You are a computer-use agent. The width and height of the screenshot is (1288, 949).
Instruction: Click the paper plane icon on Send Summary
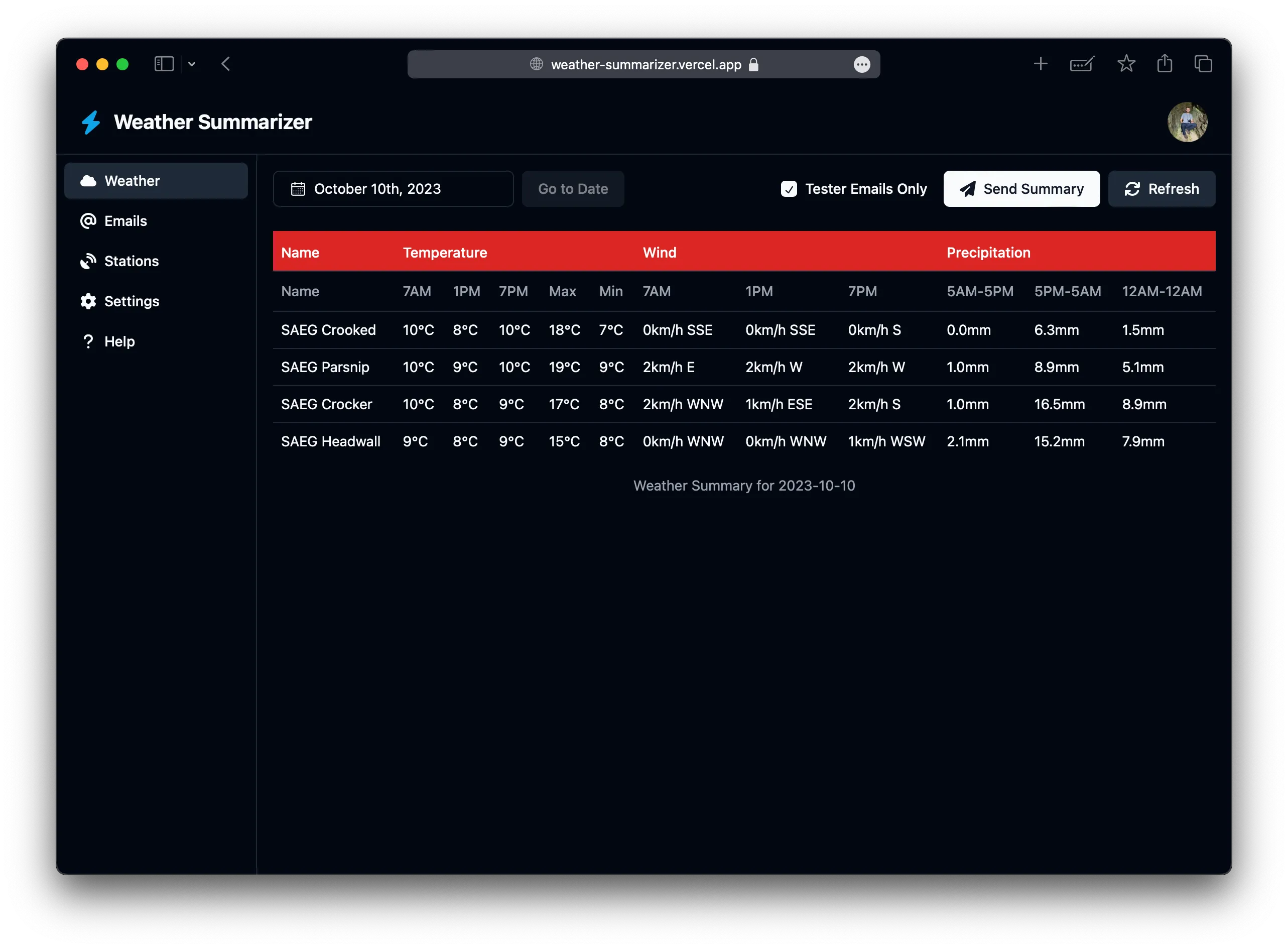968,188
